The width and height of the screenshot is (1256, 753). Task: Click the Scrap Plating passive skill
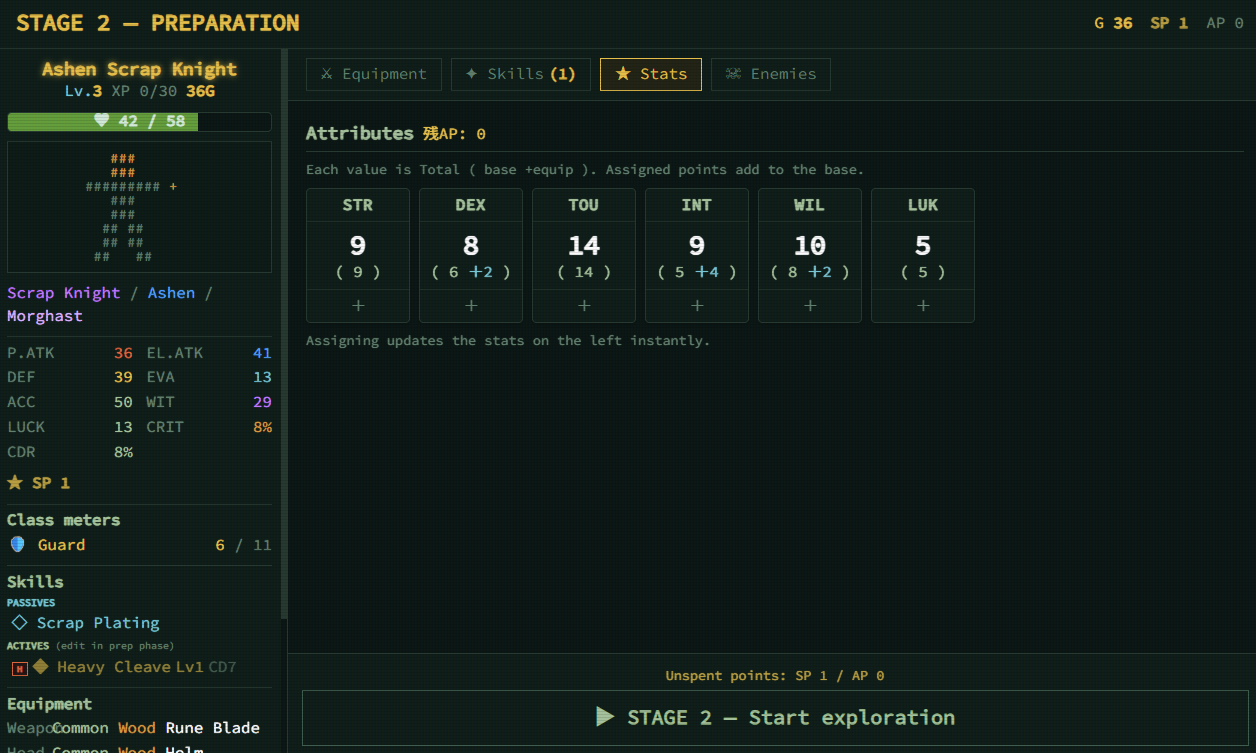(98, 623)
